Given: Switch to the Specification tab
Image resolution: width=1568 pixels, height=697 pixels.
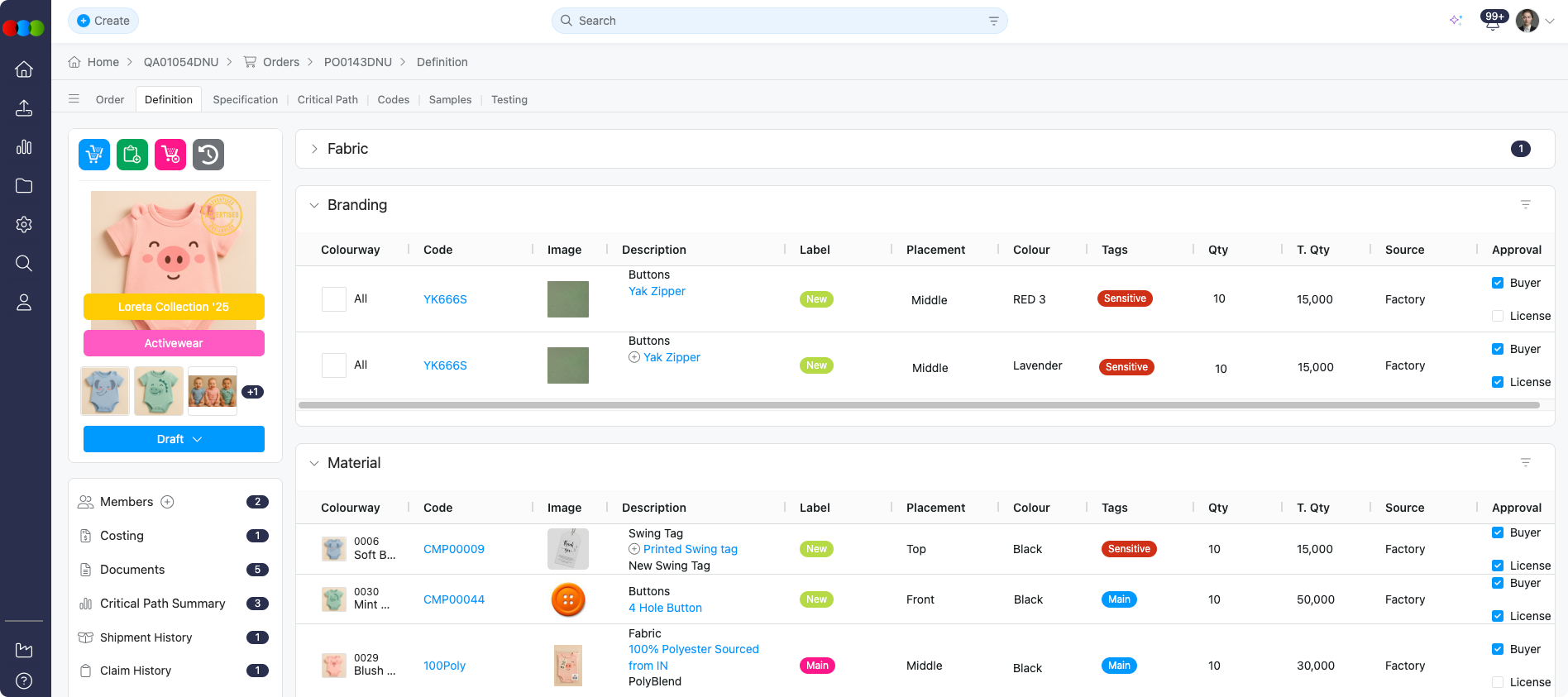Looking at the screenshot, I should pos(245,99).
